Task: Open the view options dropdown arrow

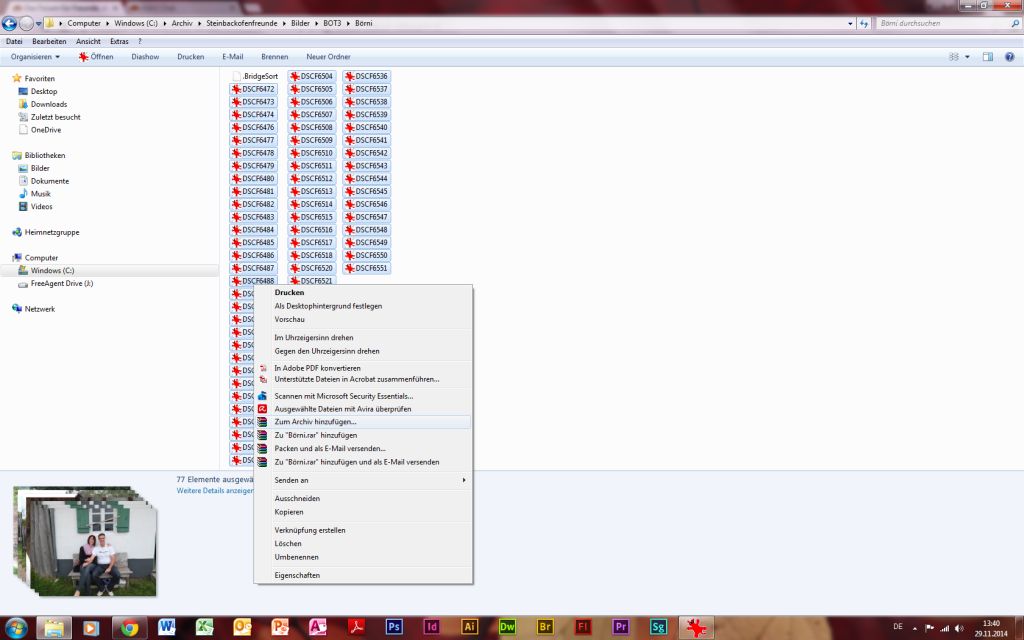Action: click(x=967, y=57)
